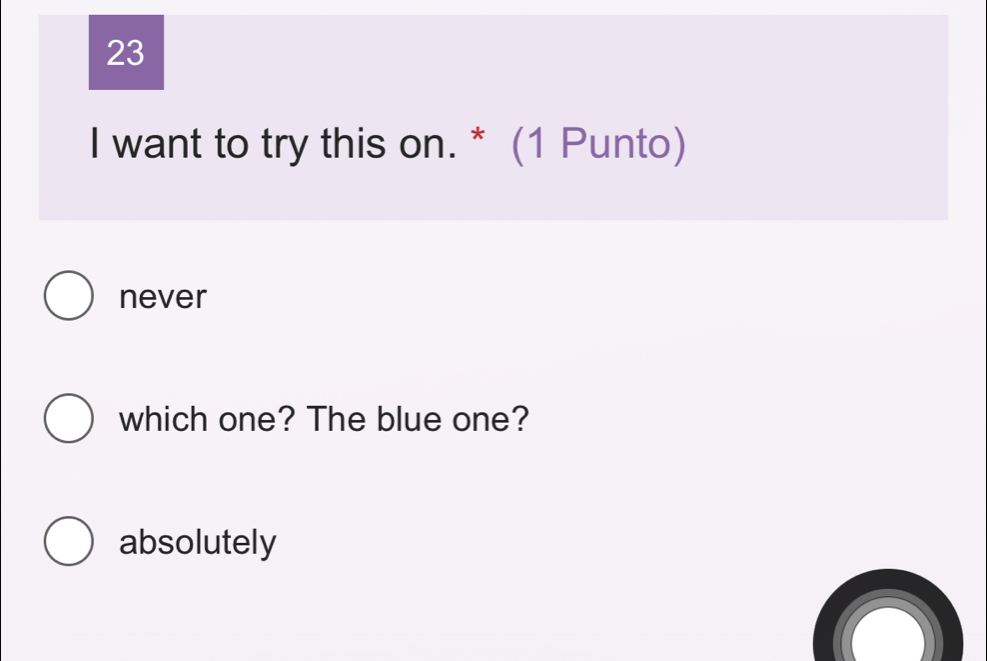Click the "absolutely" answer label text
The height and width of the screenshot is (661, 987).
click(197, 543)
